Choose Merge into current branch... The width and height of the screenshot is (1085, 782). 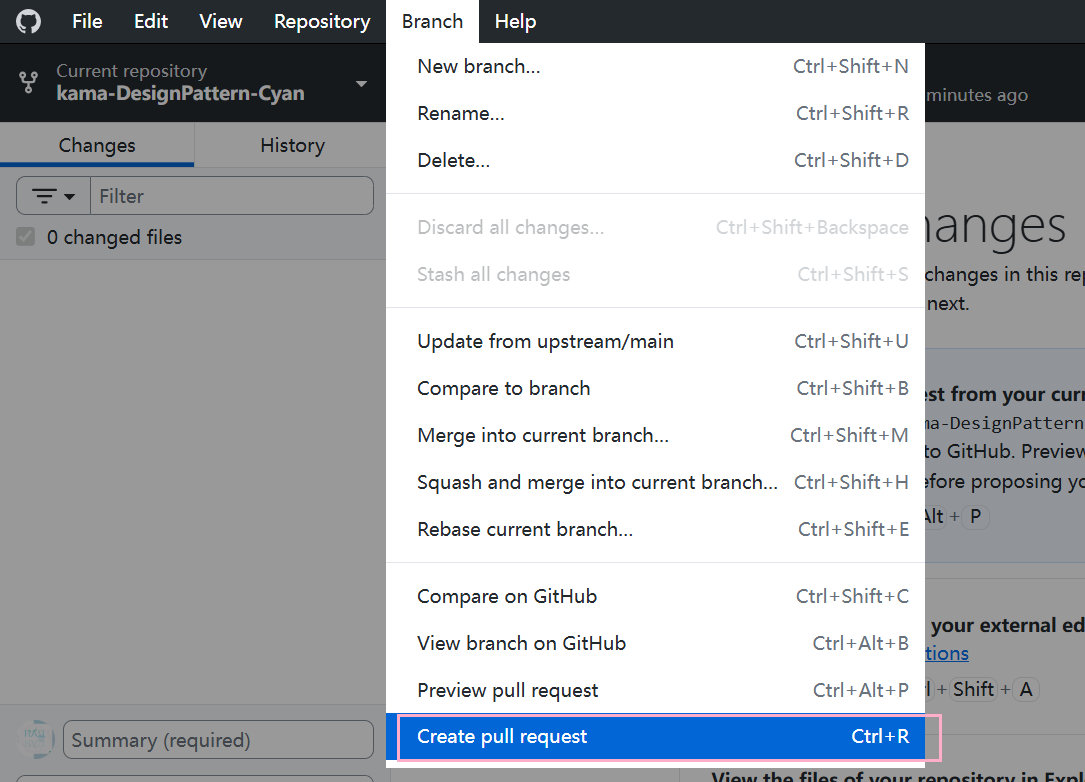(x=655, y=435)
